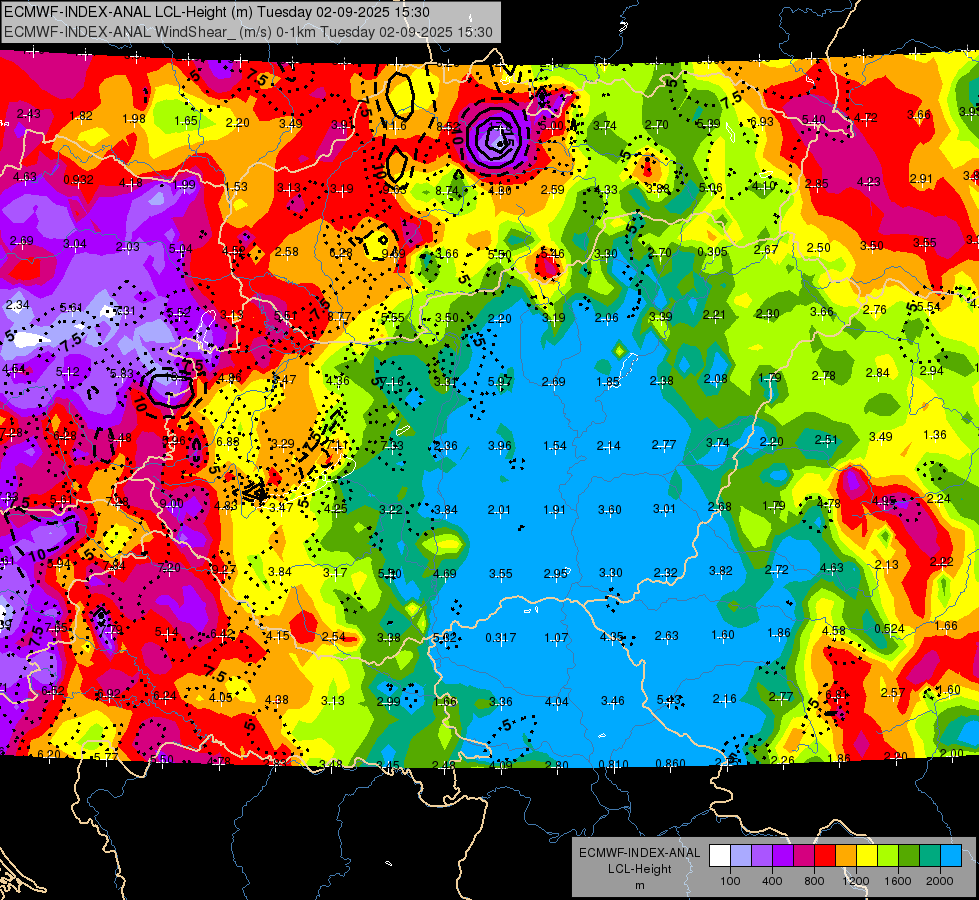979x900 pixels.
Task: Click the shear value 6.93
Action: point(762,122)
